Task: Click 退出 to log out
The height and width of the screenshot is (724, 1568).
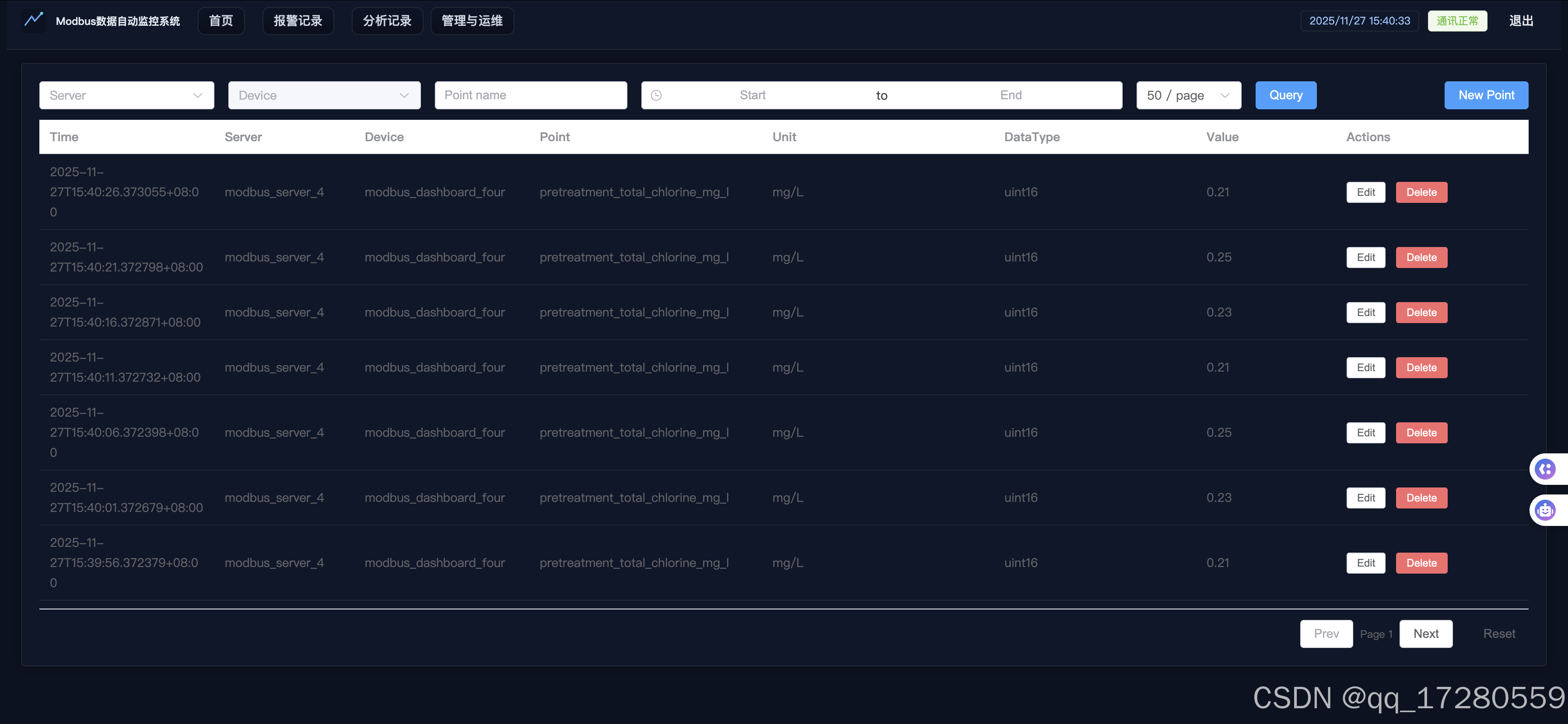Action: [x=1520, y=21]
